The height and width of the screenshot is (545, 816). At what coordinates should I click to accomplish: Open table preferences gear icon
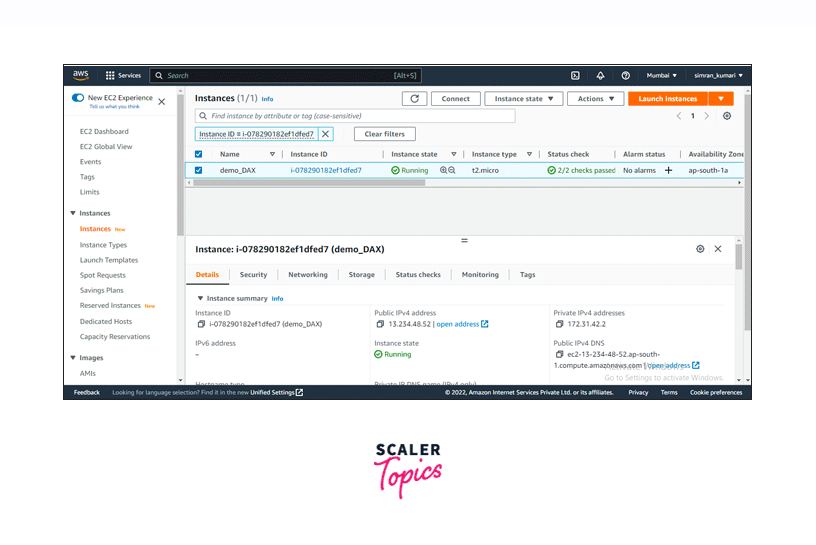point(727,116)
